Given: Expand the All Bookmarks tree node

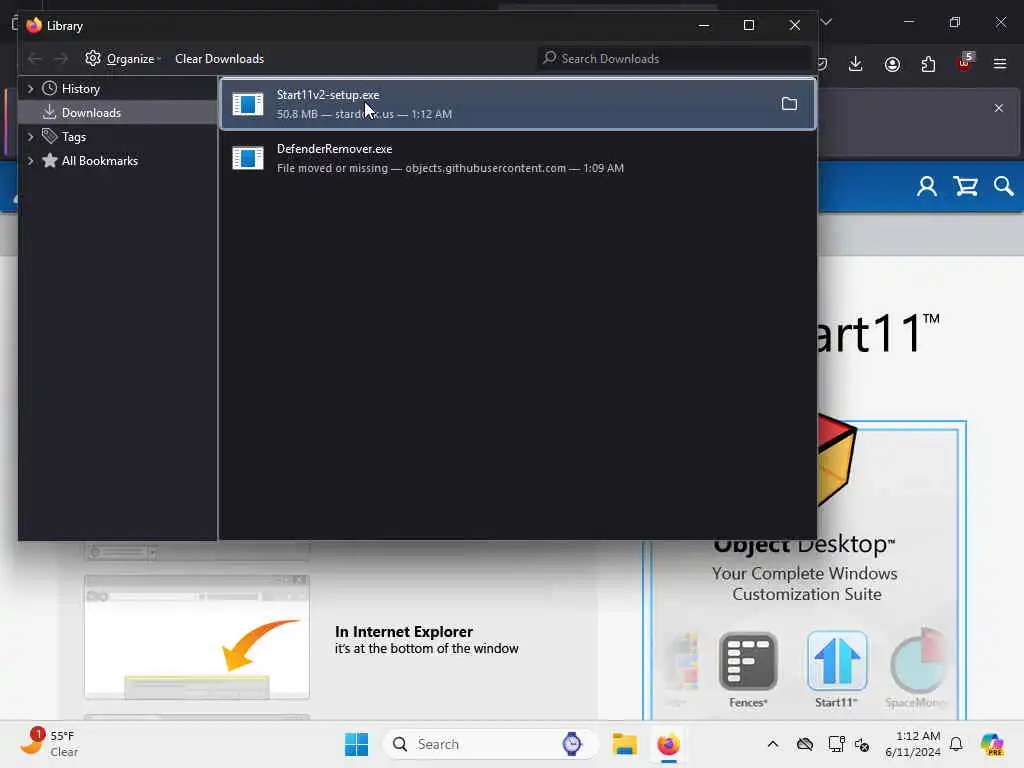Looking at the screenshot, I should [30, 161].
